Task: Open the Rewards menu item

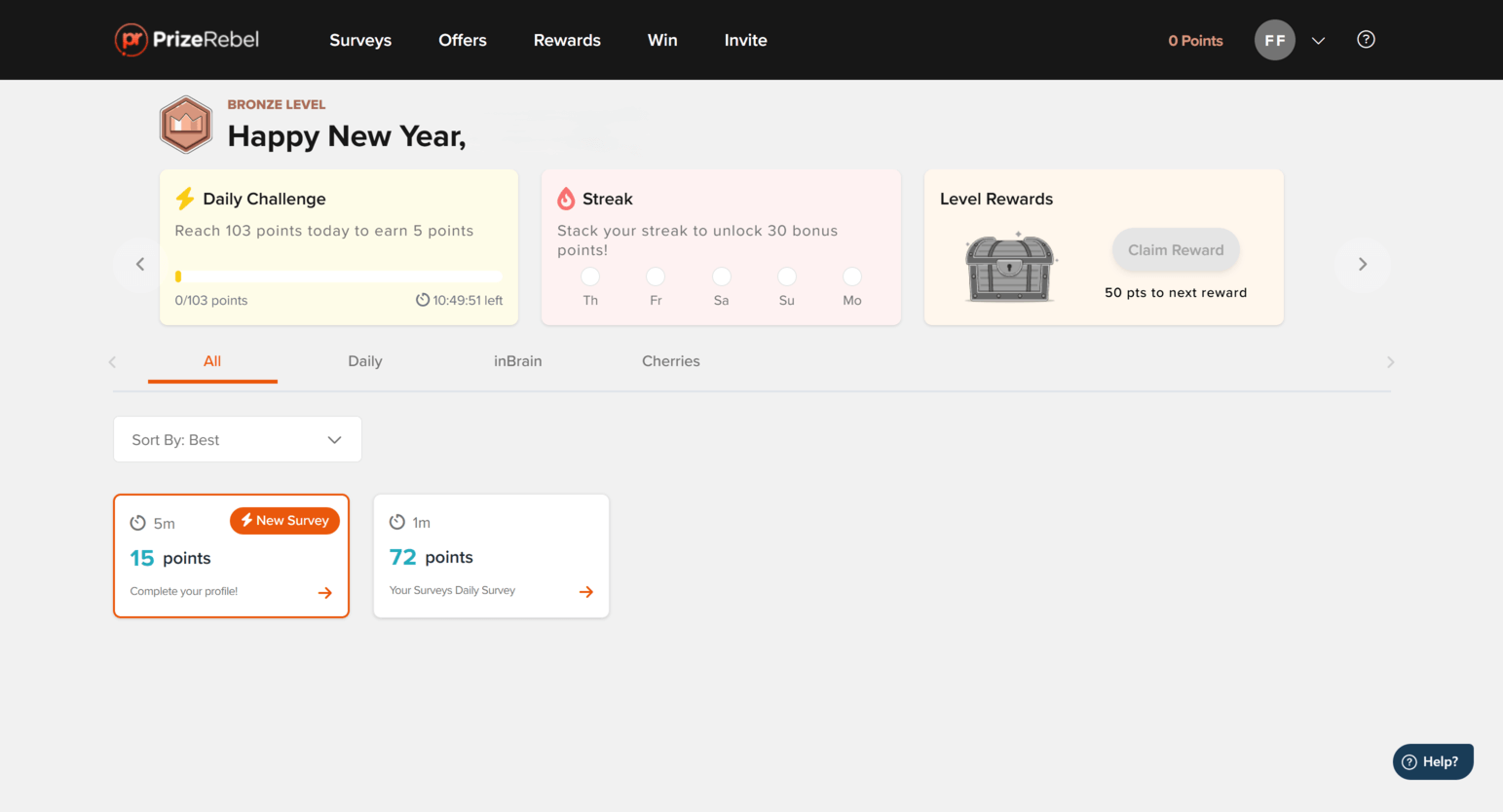Action: coord(567,40)
